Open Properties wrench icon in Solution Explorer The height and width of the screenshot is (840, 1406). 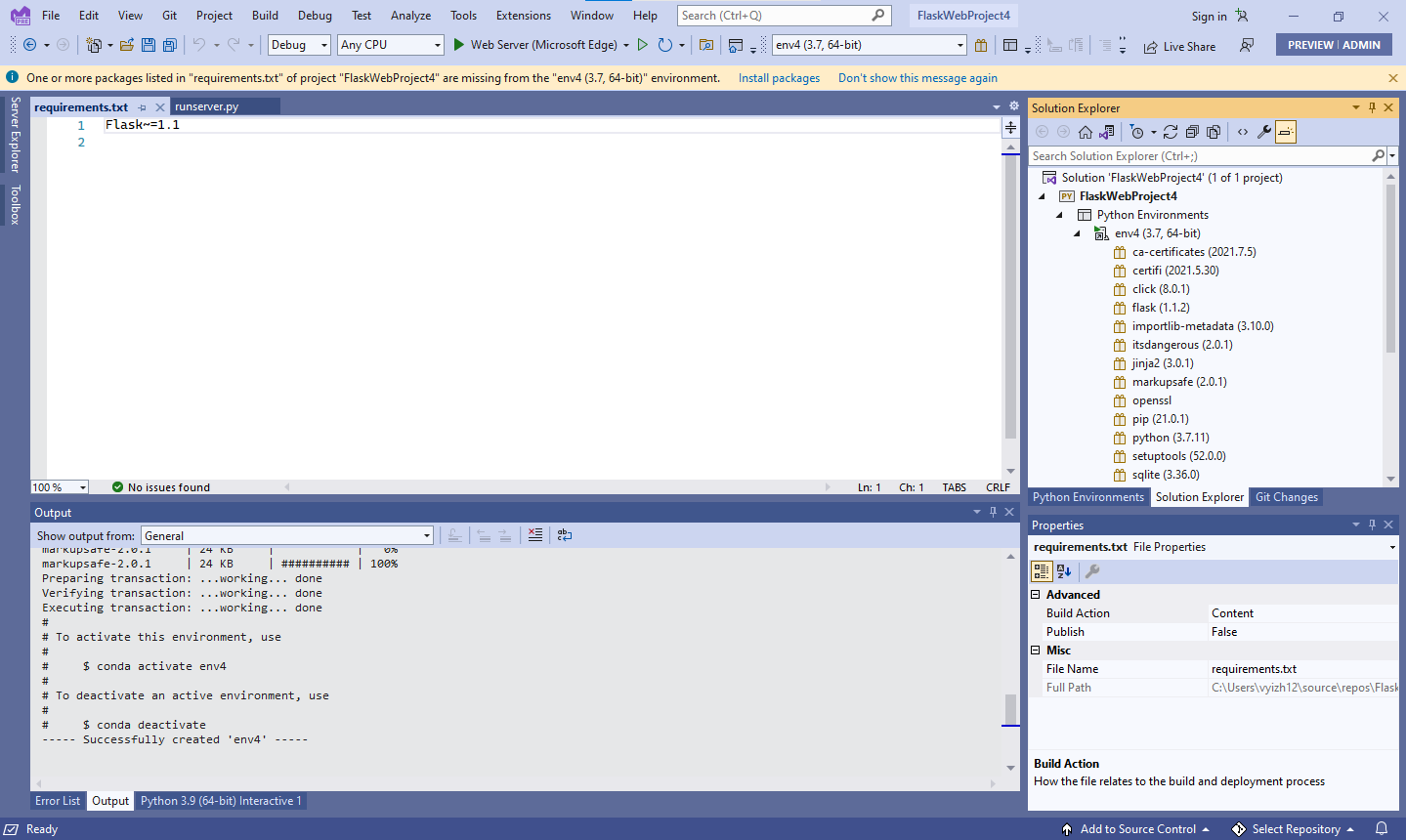pyautogui.click(x=1264, y=132)
